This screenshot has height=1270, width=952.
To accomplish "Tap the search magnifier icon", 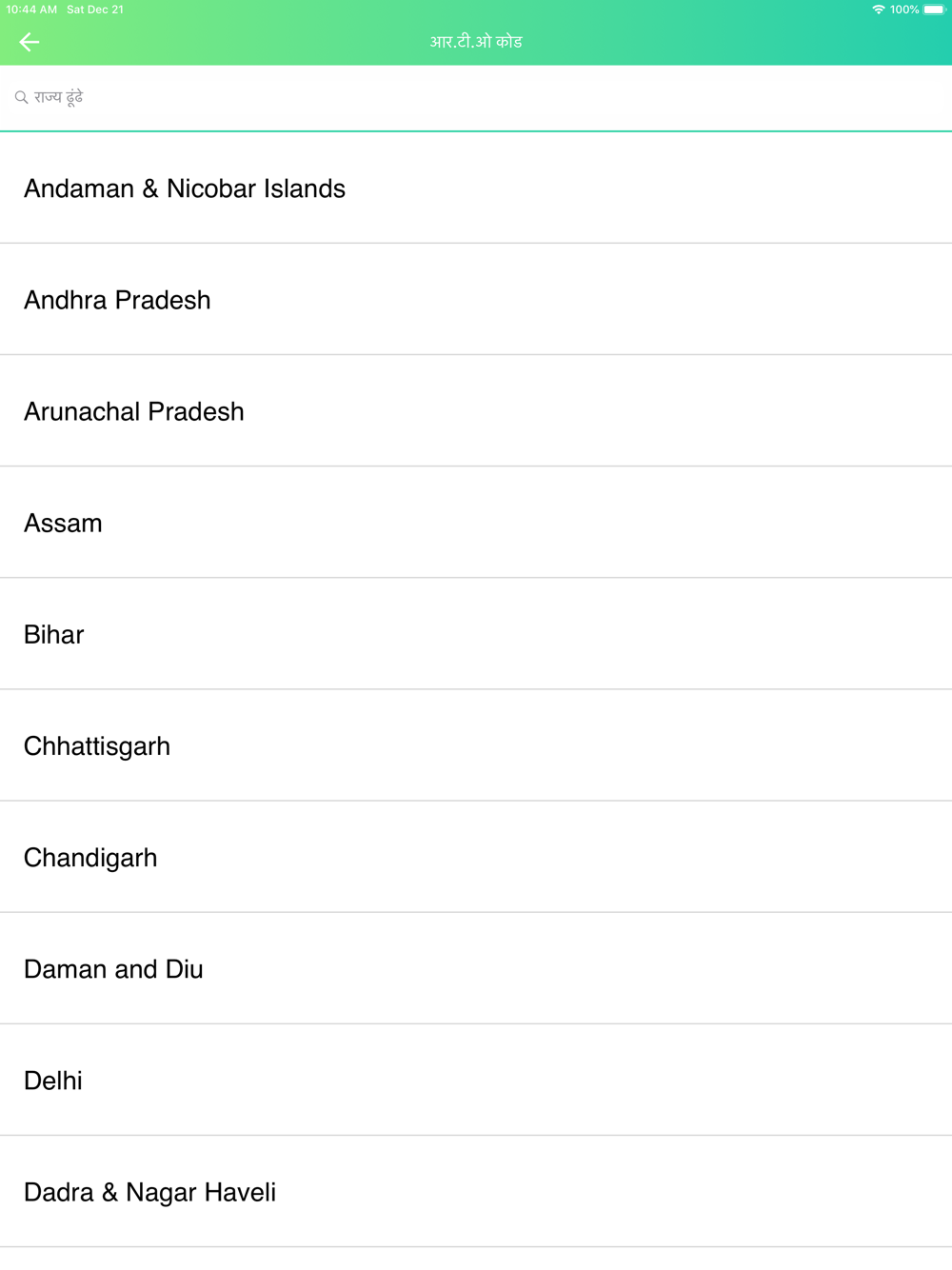I will tap(21, 98).
